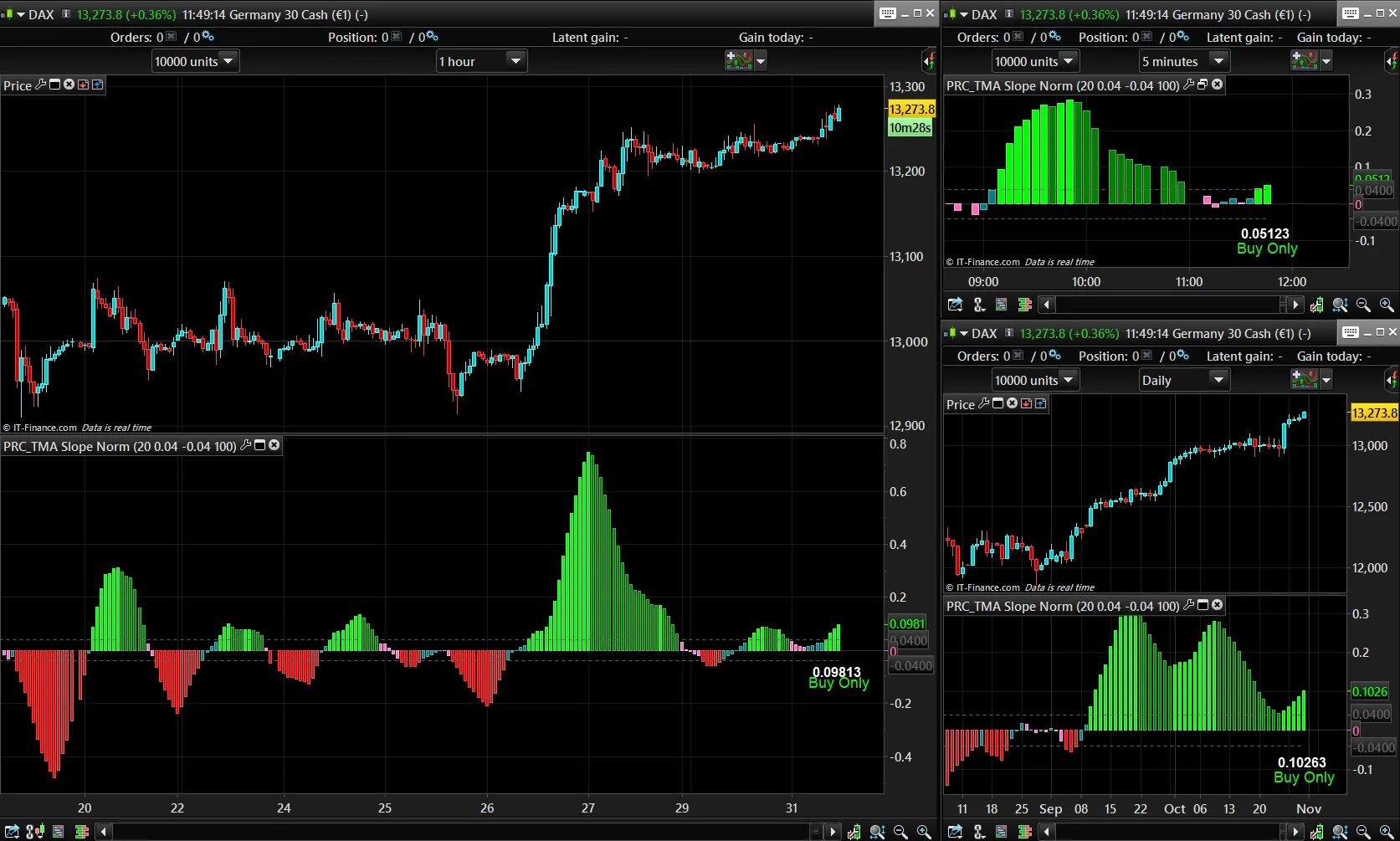
Task: Maximize the Price panel in 1 hour chart
Action: click(x=54, y=85)
